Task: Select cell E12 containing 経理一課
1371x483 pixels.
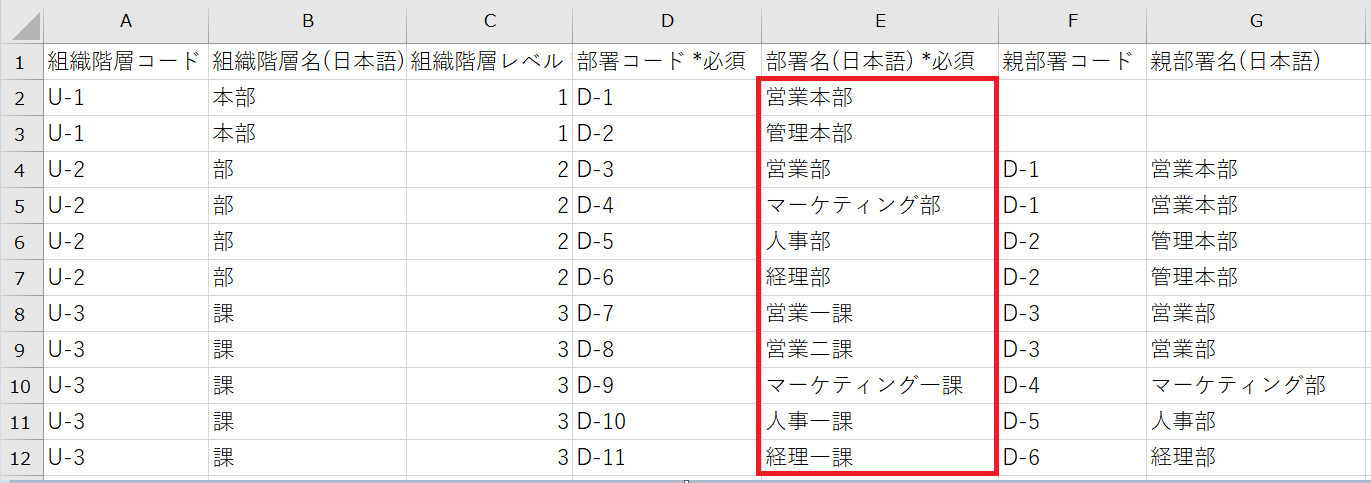Action: point(878,458)
